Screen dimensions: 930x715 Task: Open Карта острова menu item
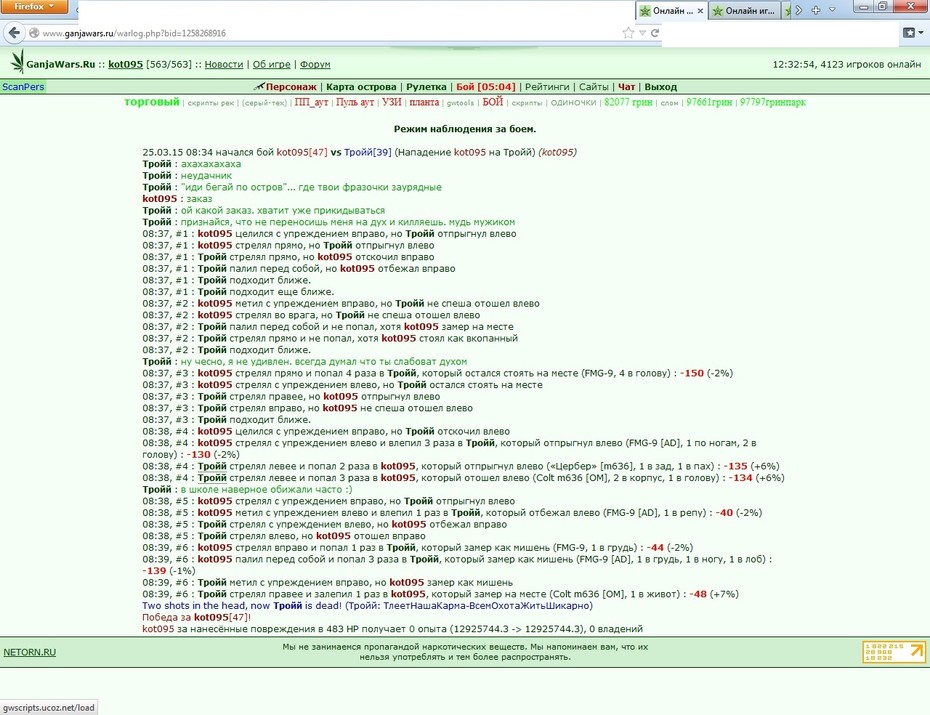[x=361, y=87]
